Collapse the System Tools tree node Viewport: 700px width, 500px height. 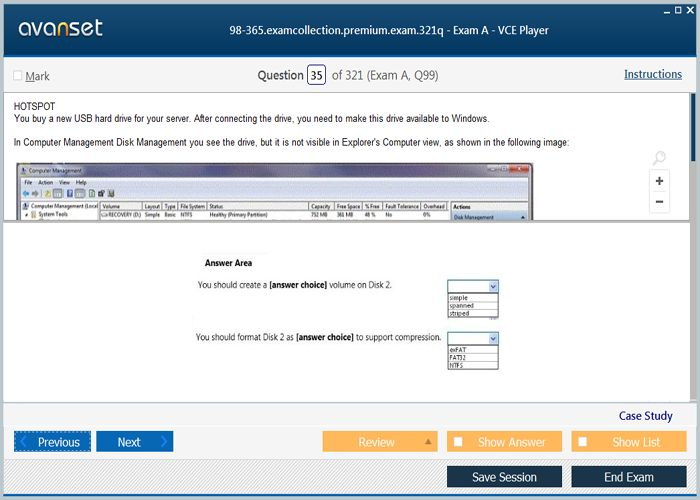tap(27, 215)
